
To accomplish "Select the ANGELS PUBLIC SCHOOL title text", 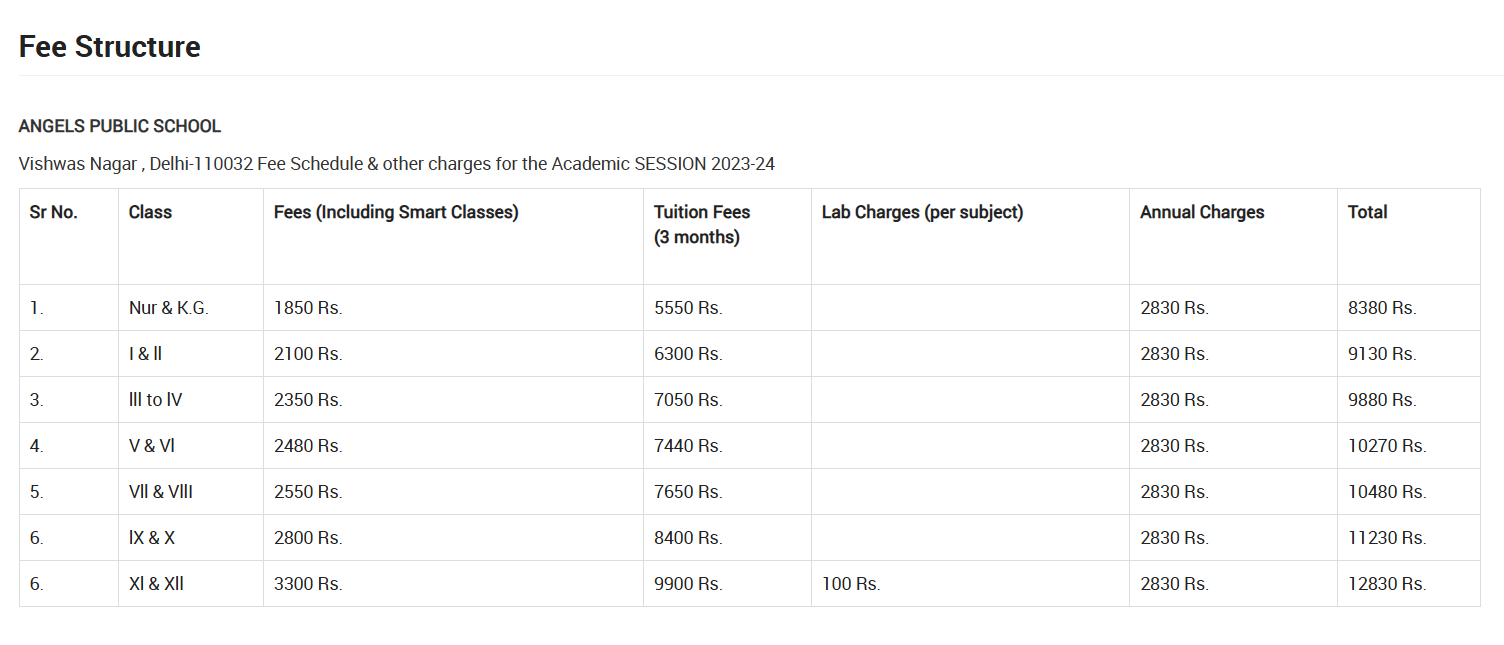I will point(120,127).
